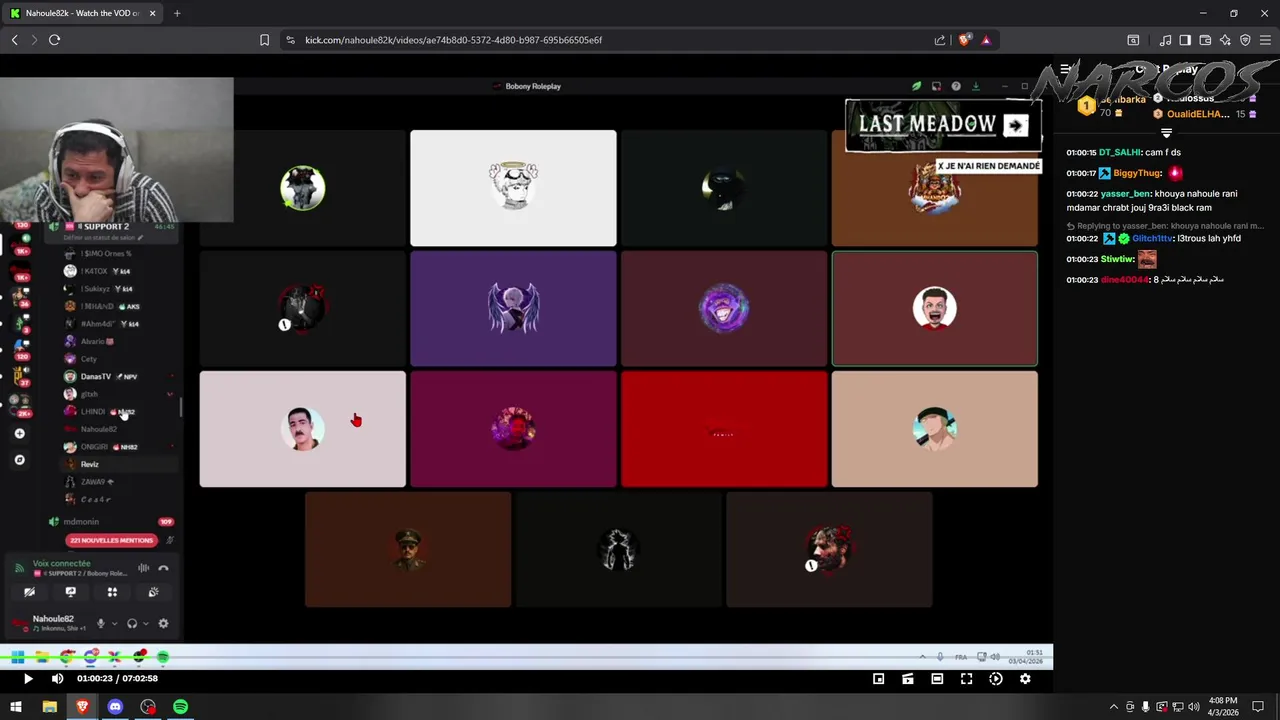This screenshot has height=720, width=1280.
Task: Open Brave Rewards triangle icon
Action: [x=986, y=40]
